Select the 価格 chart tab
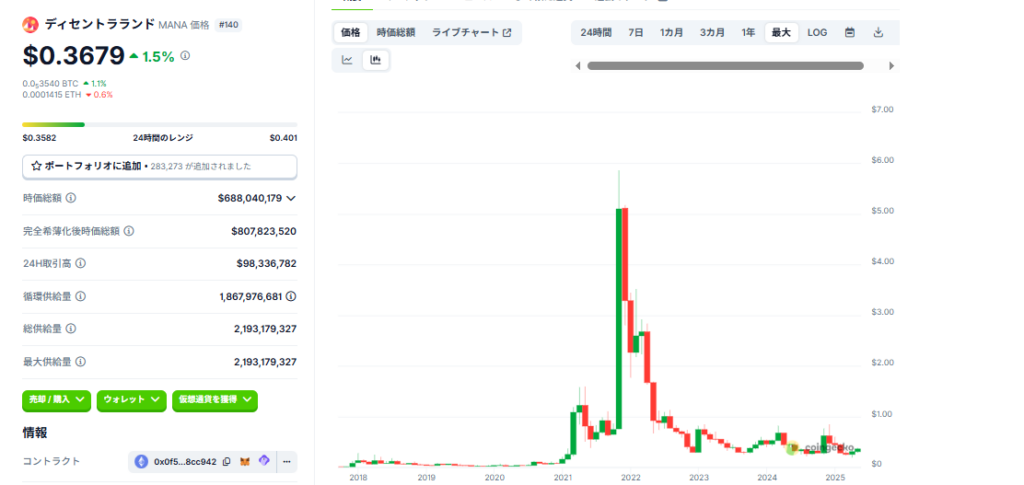The image size is (1024, 485). tap(350, 33)
